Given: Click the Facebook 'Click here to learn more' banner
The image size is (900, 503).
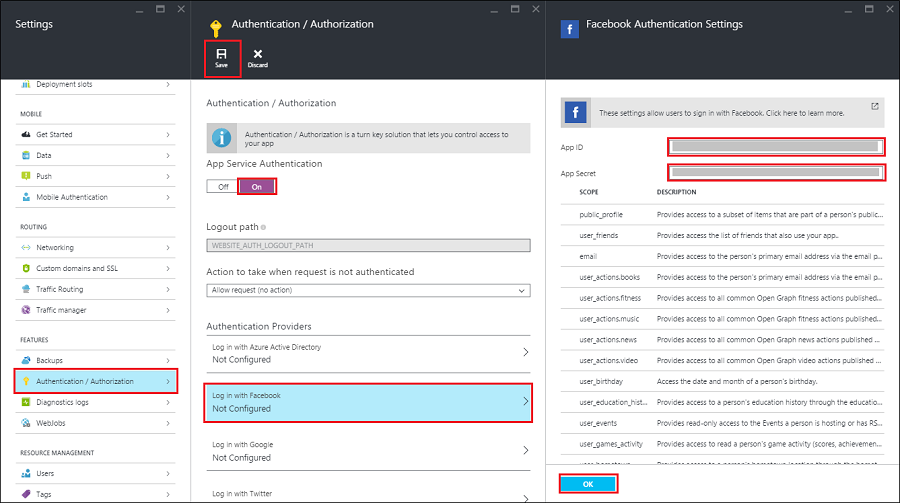Looking at the screenshot, I should (722, 113).
